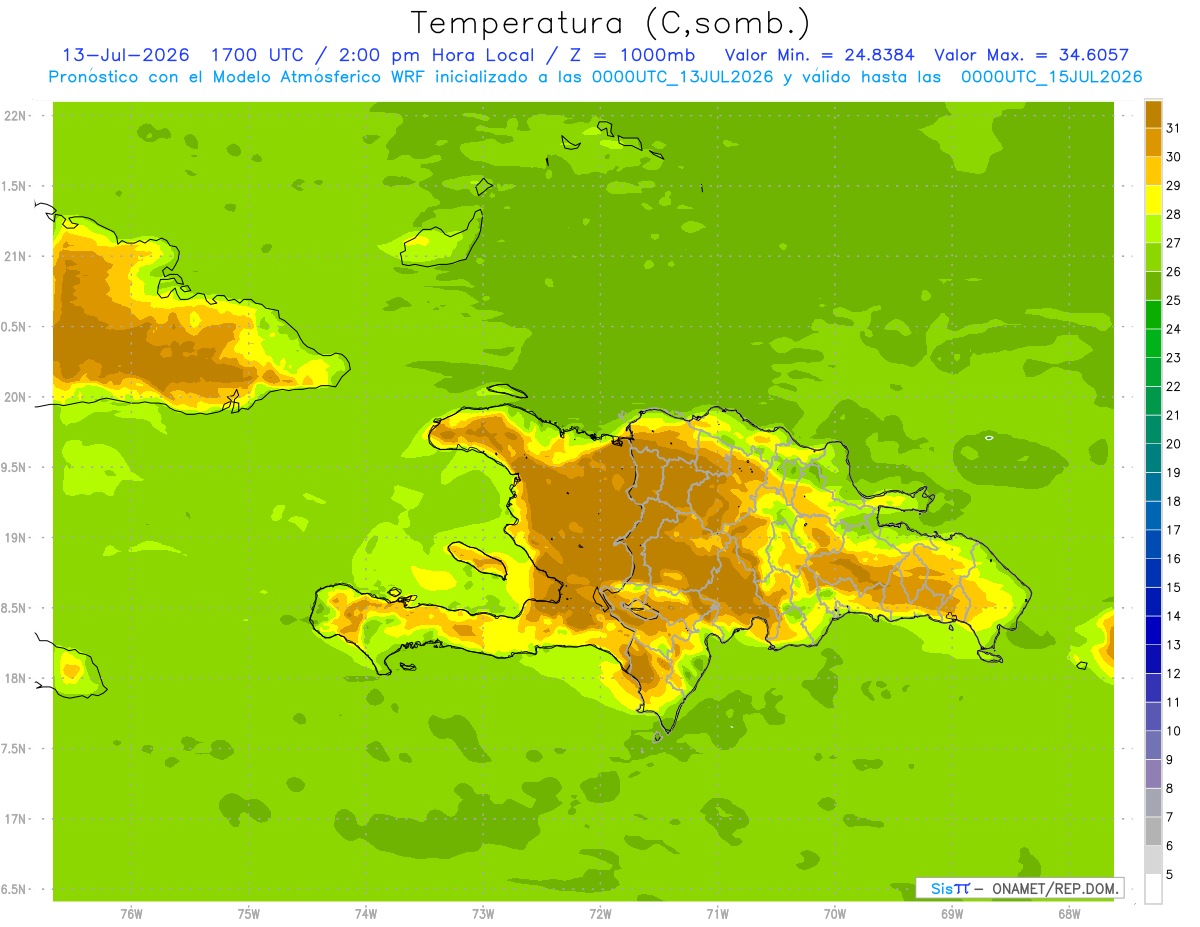Screen dimensions: 1200x927
Task: Click the '70W' longitude axis label
Action: [x=835, y=913]
